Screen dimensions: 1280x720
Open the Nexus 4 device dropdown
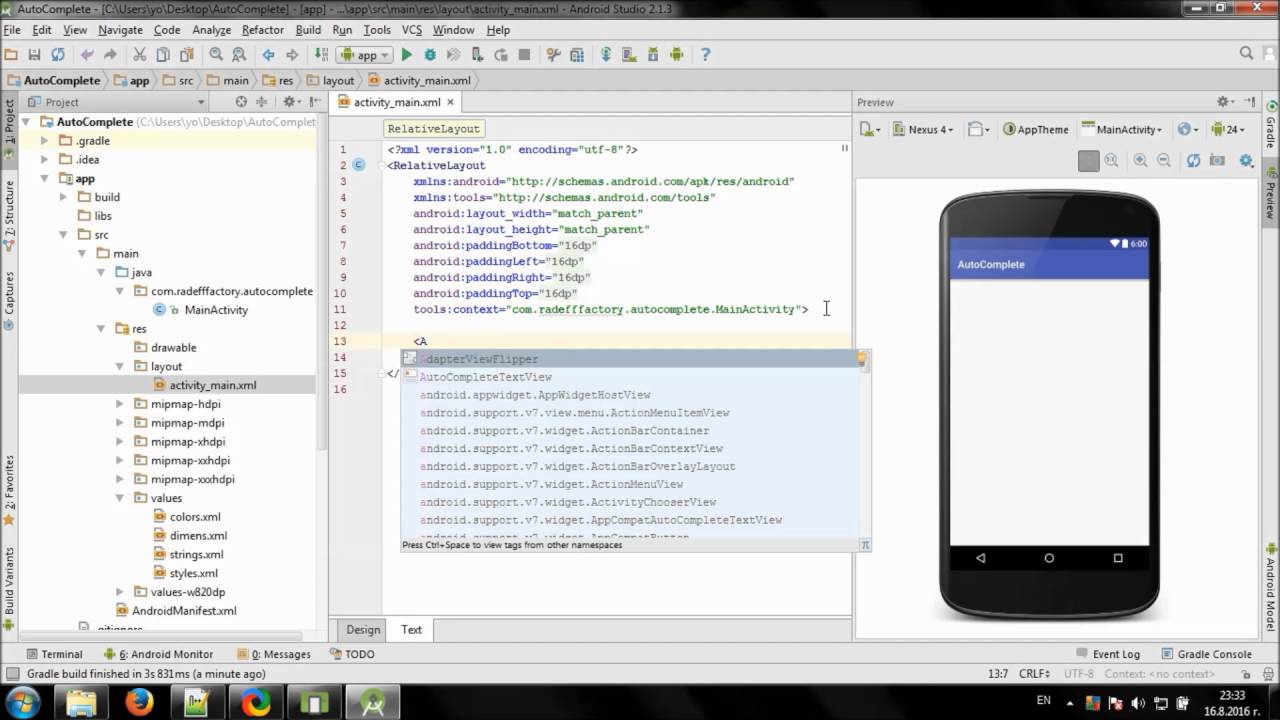922,129
